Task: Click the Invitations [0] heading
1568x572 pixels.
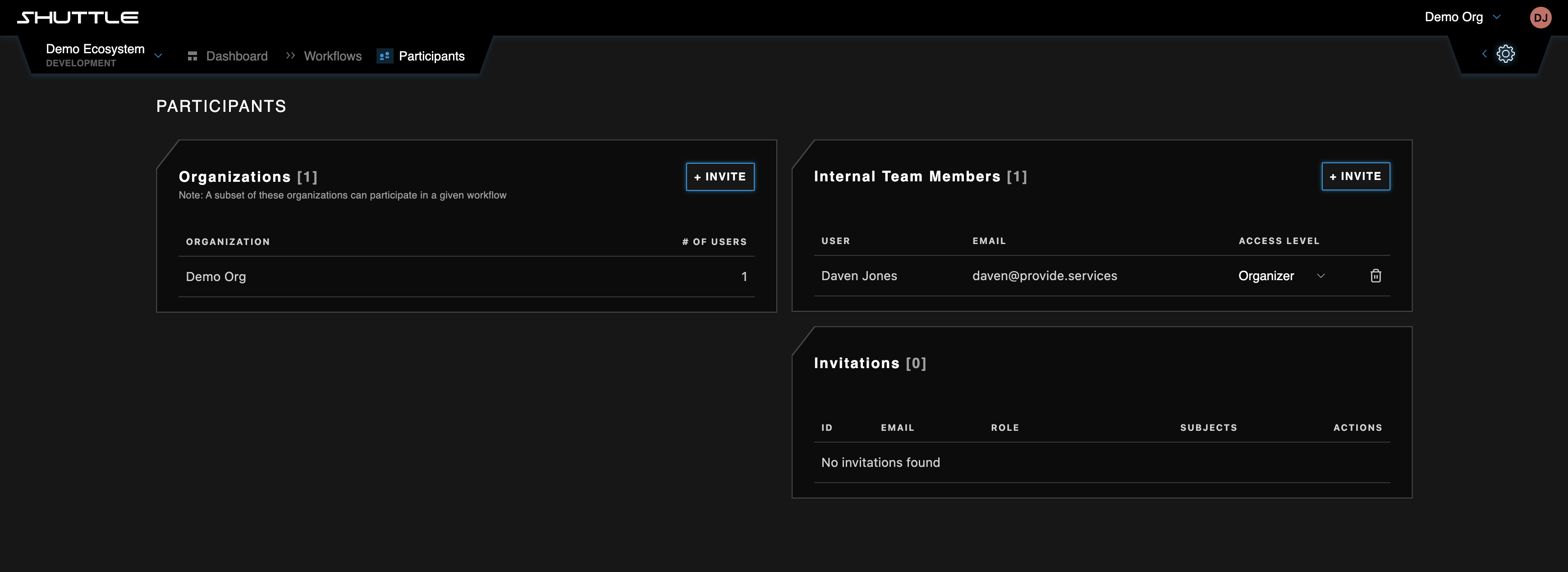Action: pyautogui.click(x=870, y=363)
